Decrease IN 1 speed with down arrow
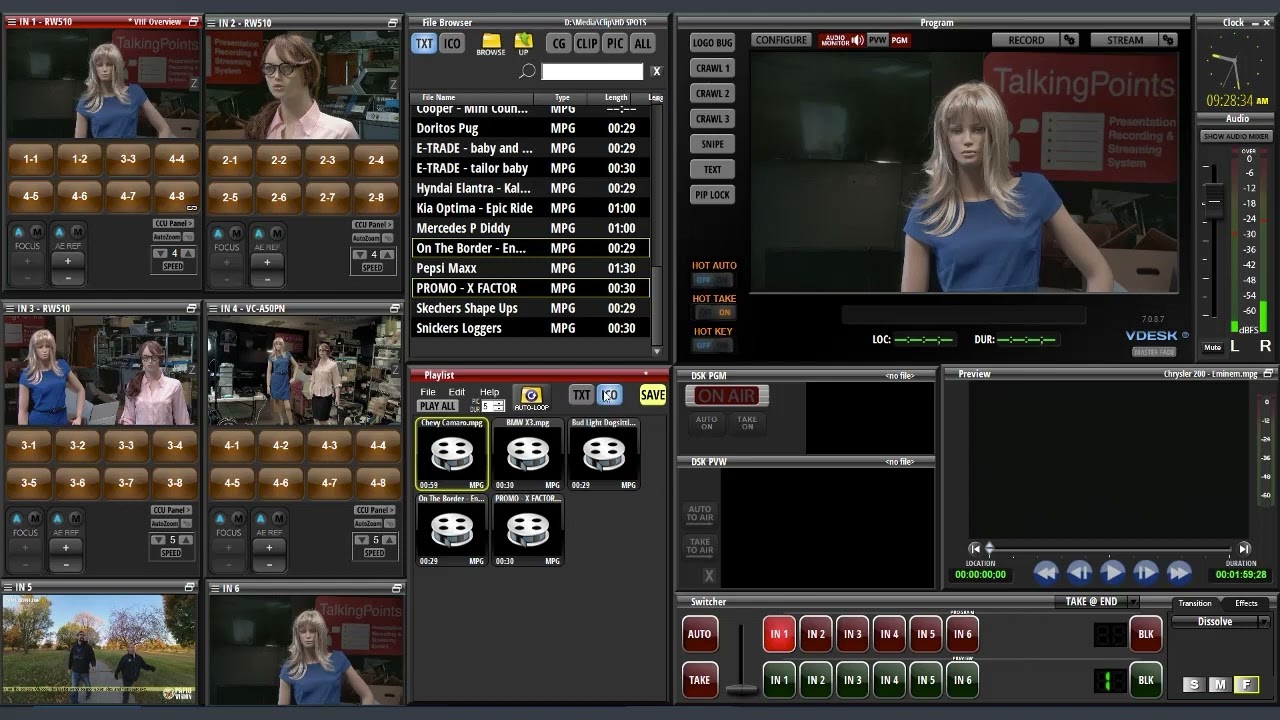The width and height of the screenshot is (1280, 720). (x=160, y=254)
